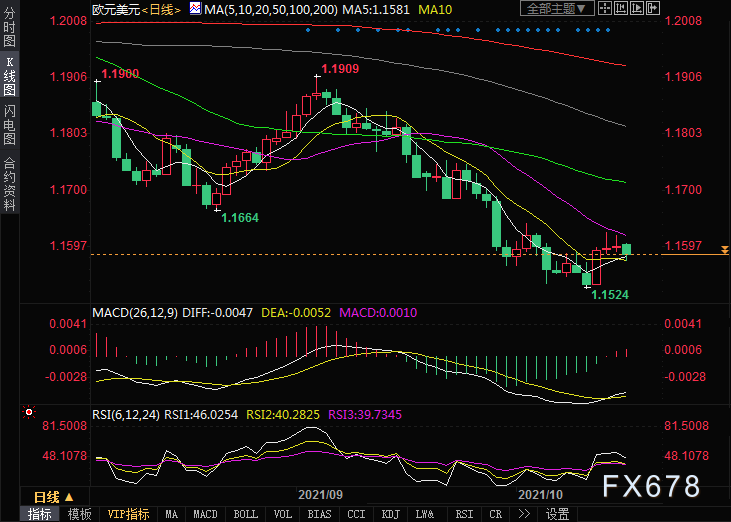Switch to the 分时图 side tab
731x522 pixels.
pos(9,27)
